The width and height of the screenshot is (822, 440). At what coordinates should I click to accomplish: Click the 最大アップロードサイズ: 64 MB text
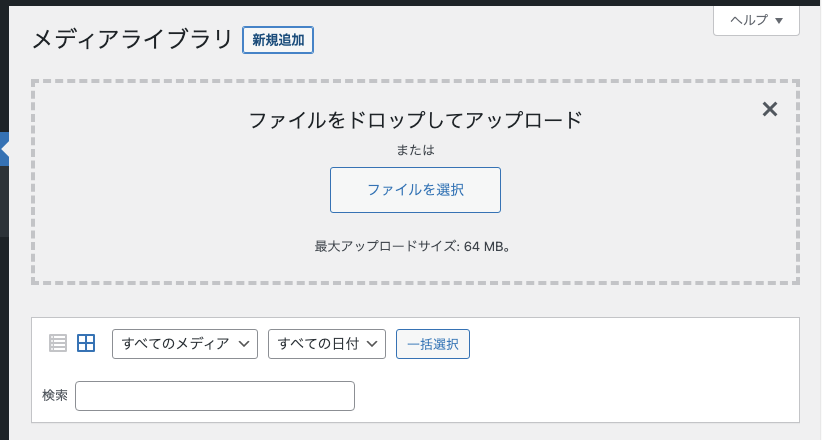click(413, 246)
